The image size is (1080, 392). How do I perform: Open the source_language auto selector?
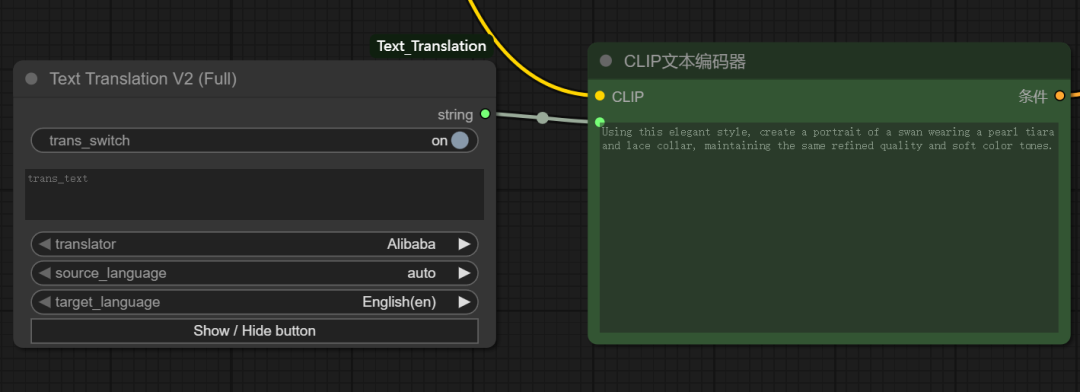[422, 273]
